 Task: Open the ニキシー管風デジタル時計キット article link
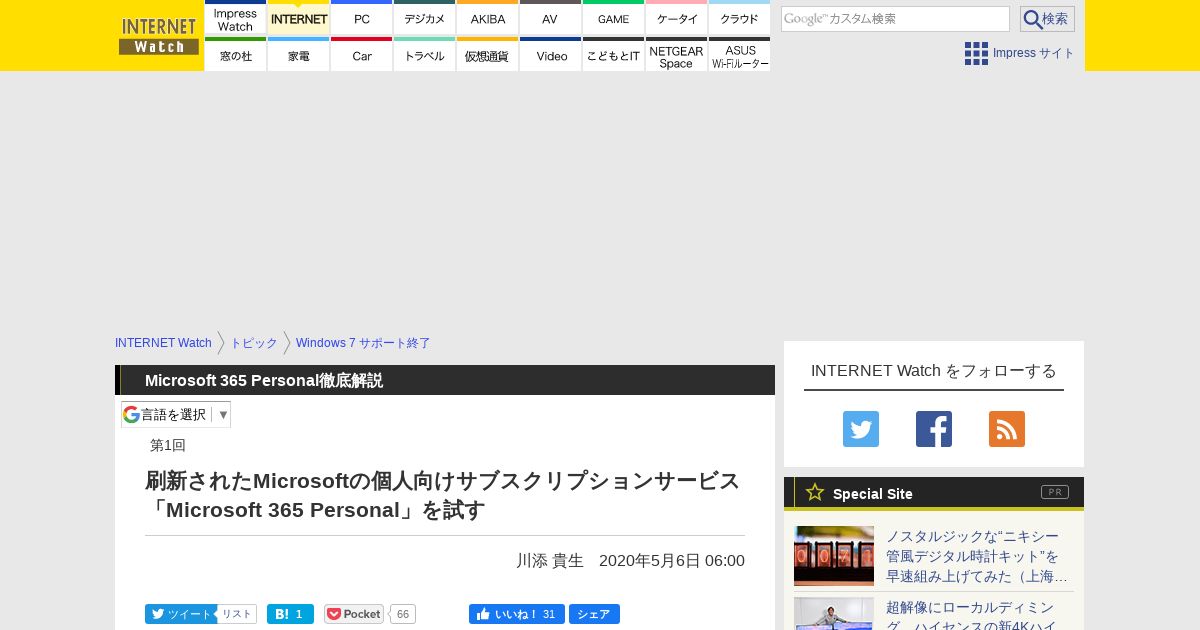pyautogui.click(x=978, y=556)
